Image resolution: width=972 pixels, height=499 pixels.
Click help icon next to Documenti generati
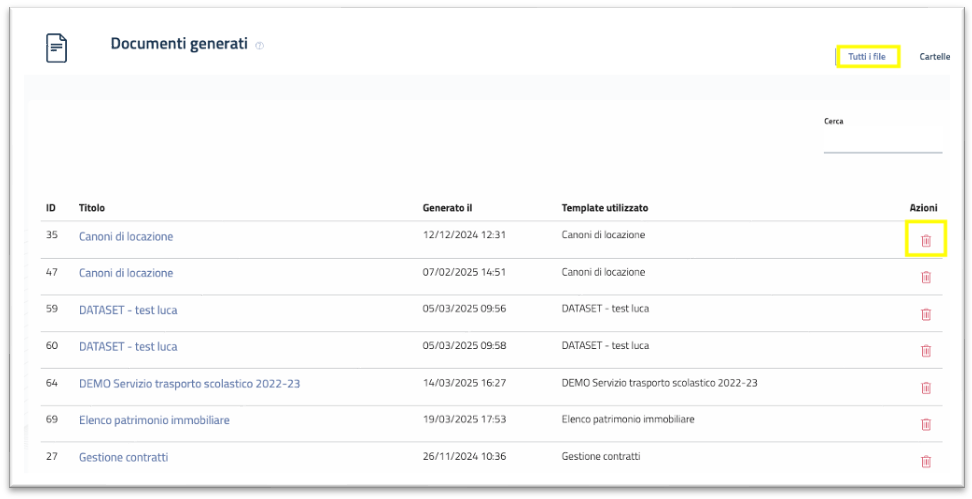click(x=259, y=46)
